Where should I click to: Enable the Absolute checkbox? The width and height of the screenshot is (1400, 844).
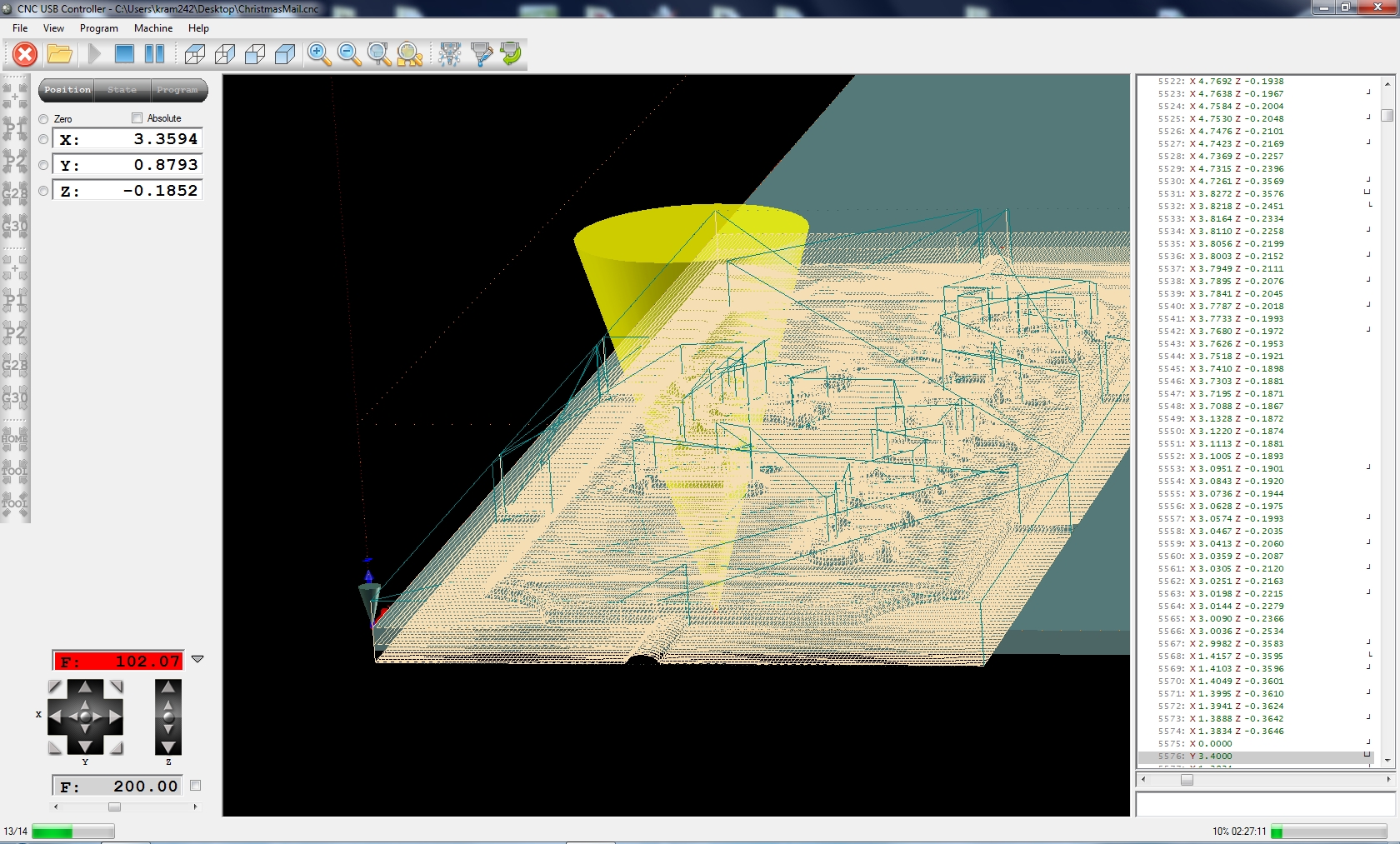pos(137,118)
